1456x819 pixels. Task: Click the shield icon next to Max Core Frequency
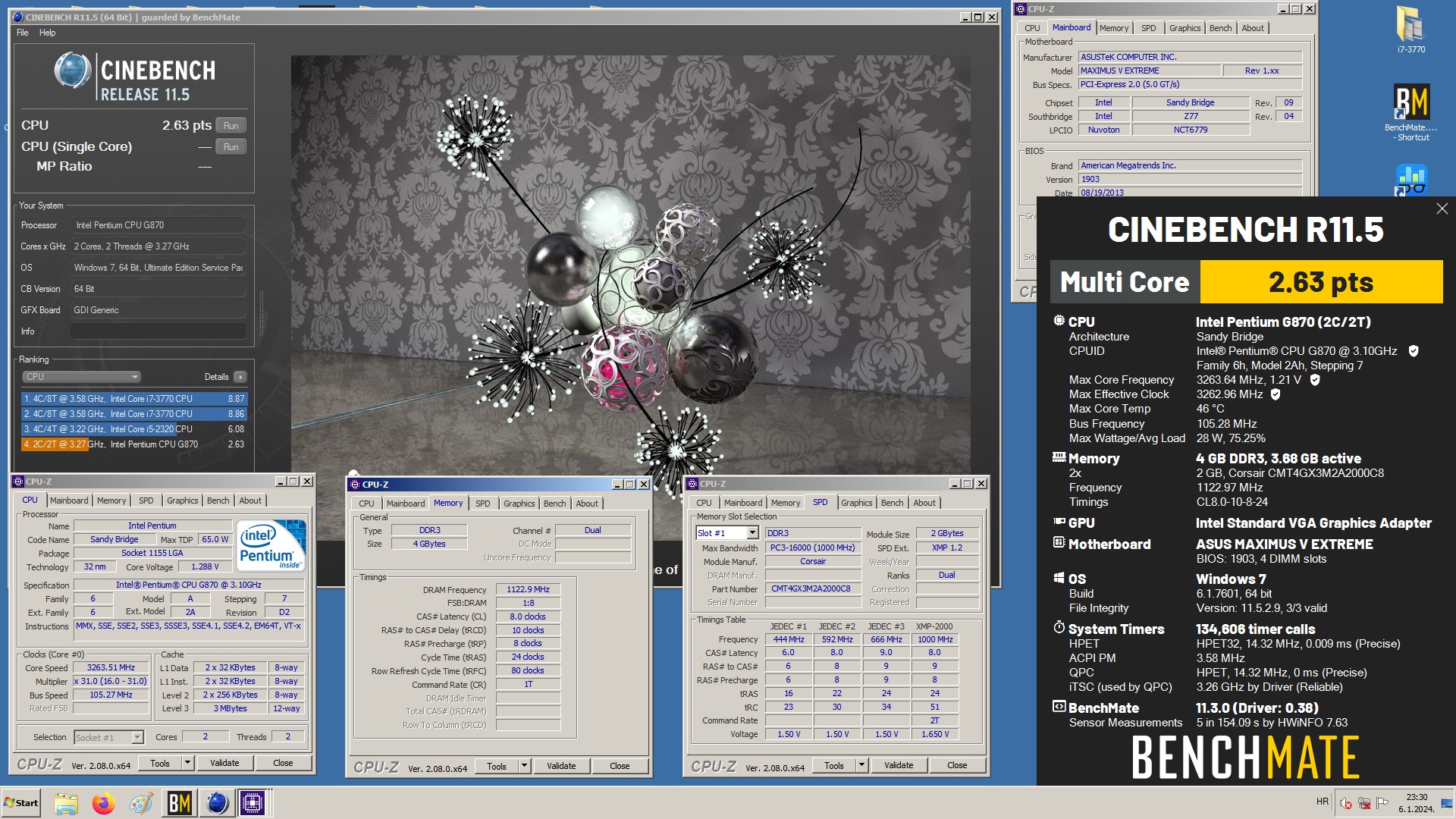pos(1315,380)
